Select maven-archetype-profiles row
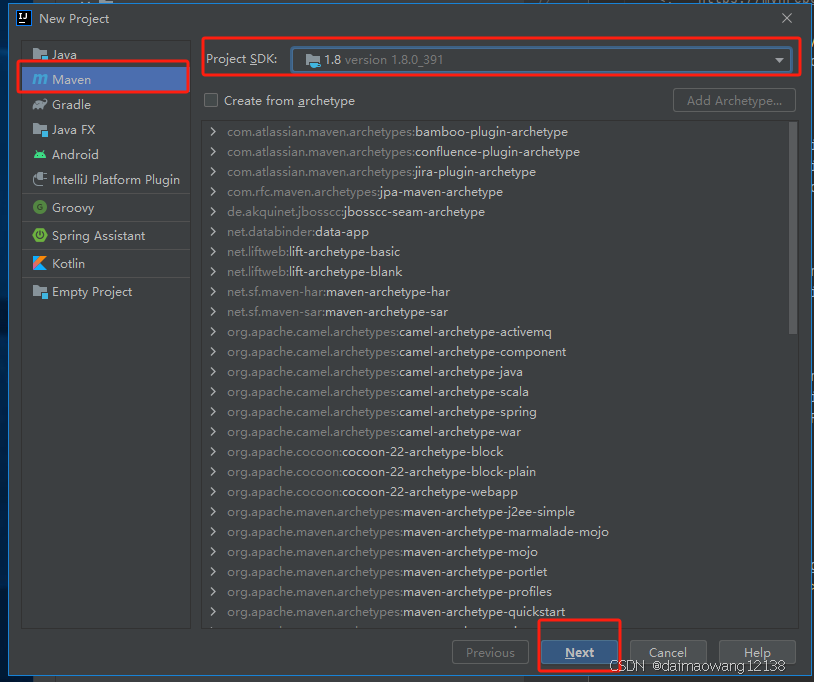The width and height of the screenshot is (814, 682). click(x=496, y=592)
